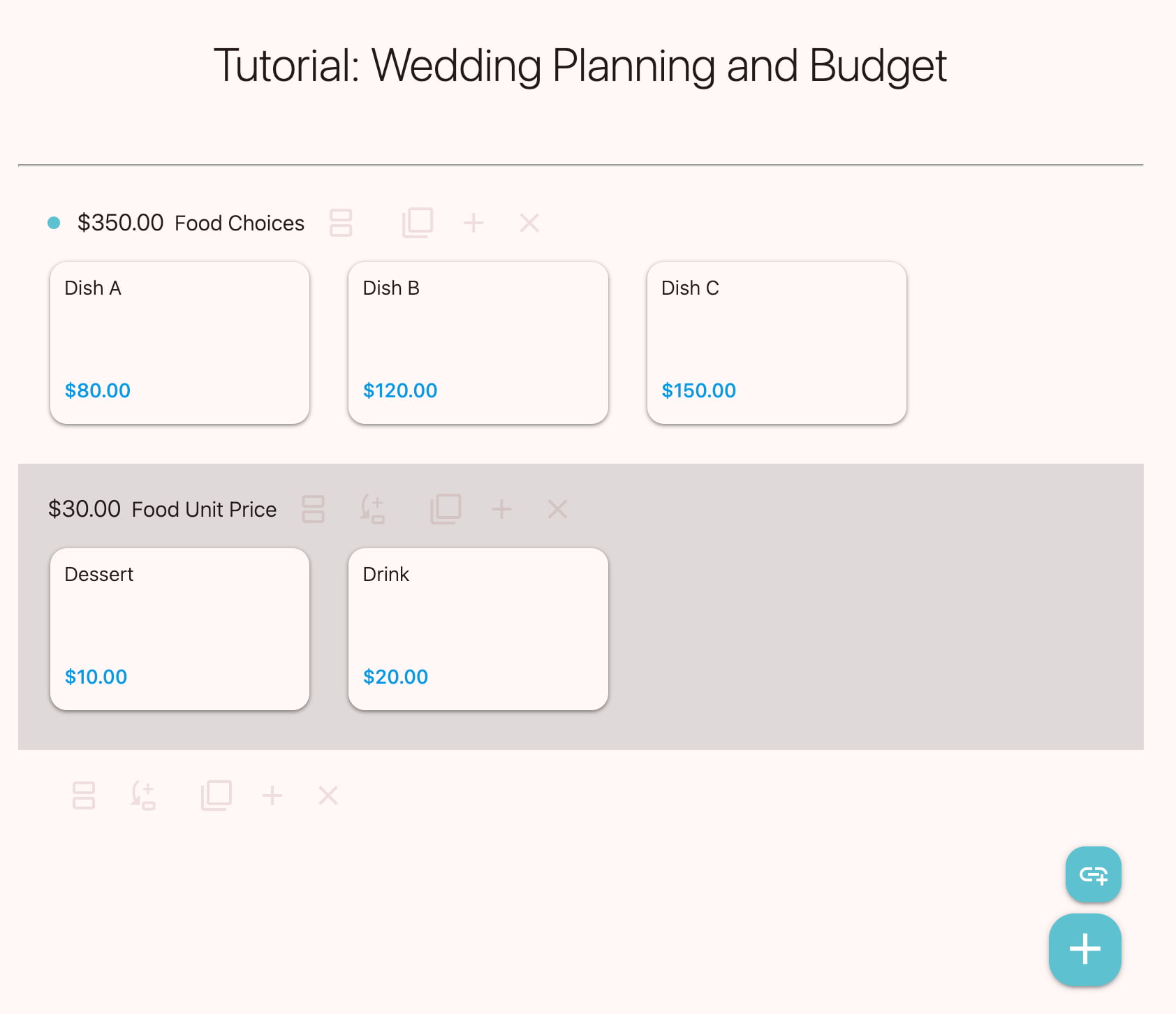Image resolution: width=1176 pixels, height=1014 pixels.
Task: Add a new card to Food Choices
Action: point(474,222)
